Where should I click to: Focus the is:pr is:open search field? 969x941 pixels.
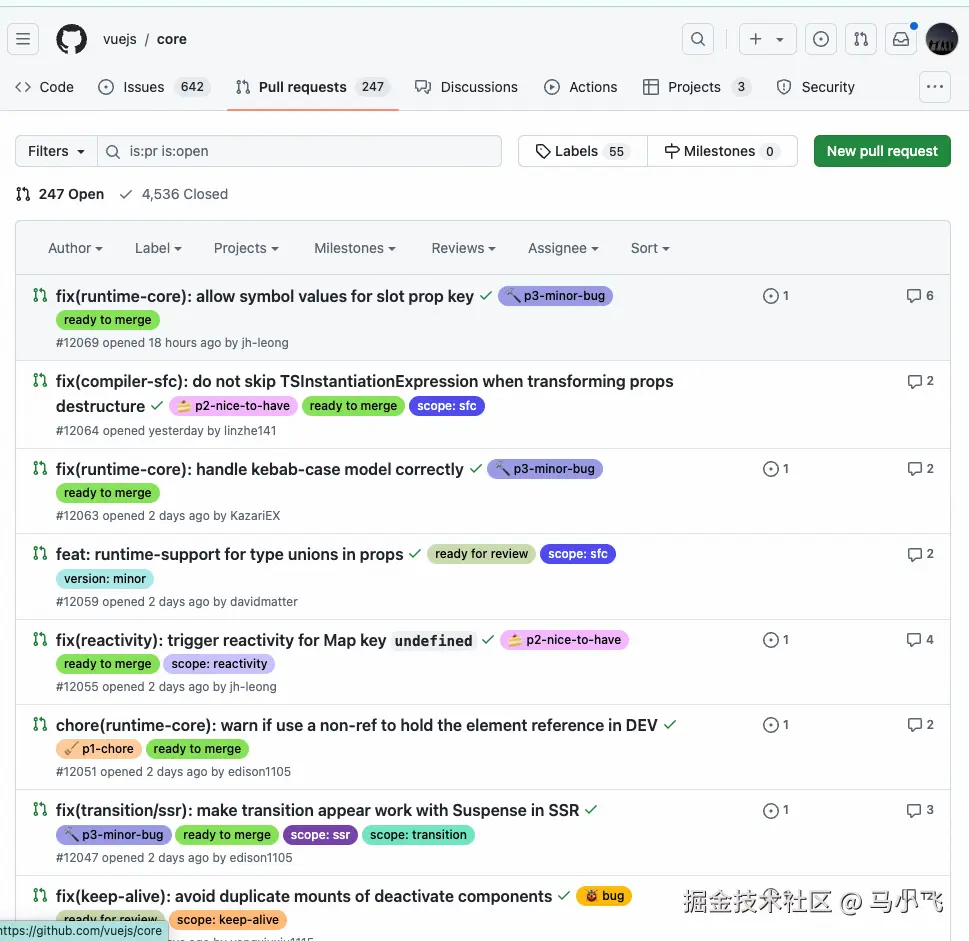pos(300,151)
